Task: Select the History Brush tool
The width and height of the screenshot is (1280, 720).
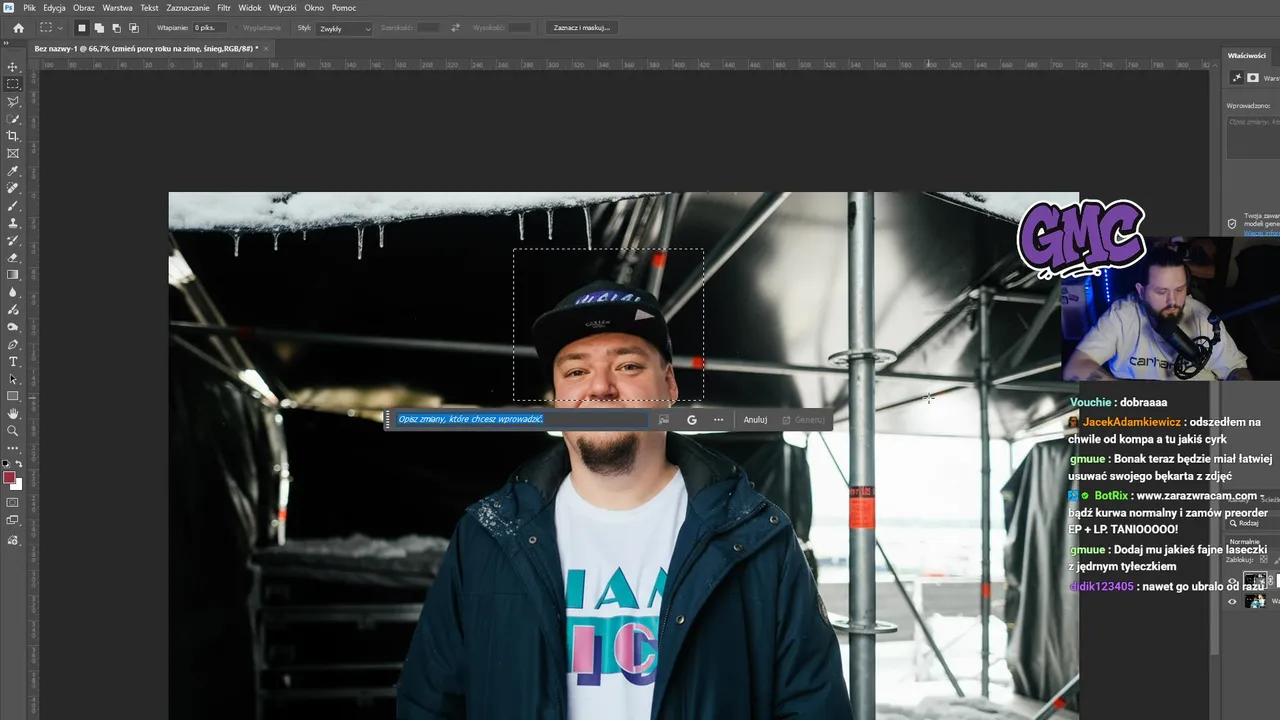Action: click(x=13, y=240)
